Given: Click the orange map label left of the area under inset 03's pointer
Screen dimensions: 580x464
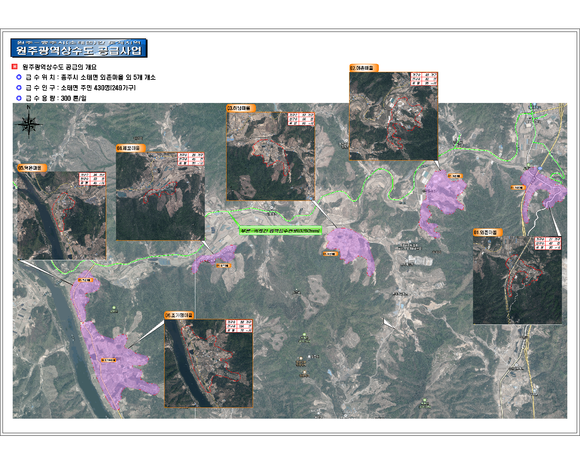Looking at the screenshot, I should tap(330, 254).
